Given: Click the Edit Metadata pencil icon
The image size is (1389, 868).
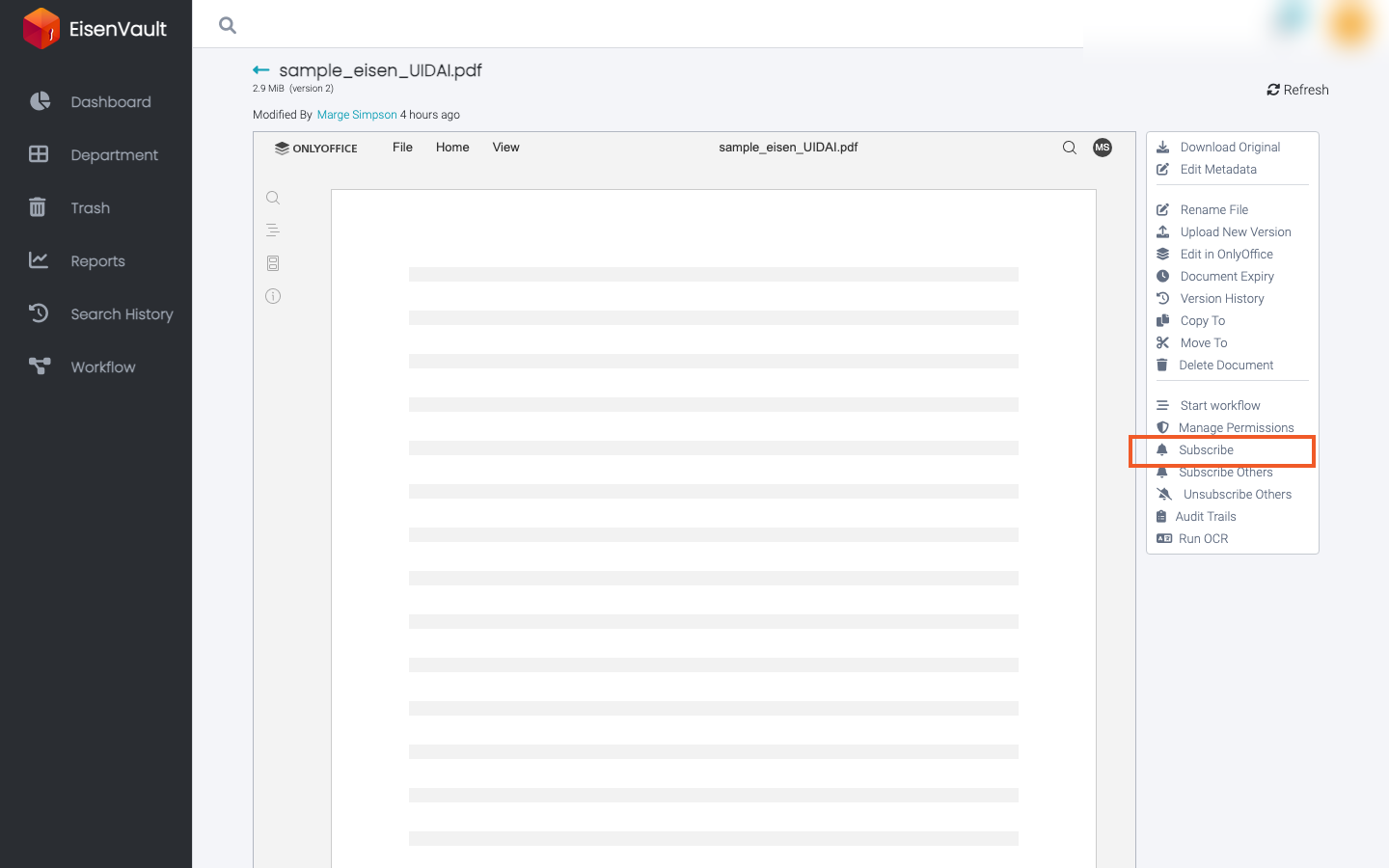Looking at the screenshot, I should pyautogui.click(x=1163, y=169).
